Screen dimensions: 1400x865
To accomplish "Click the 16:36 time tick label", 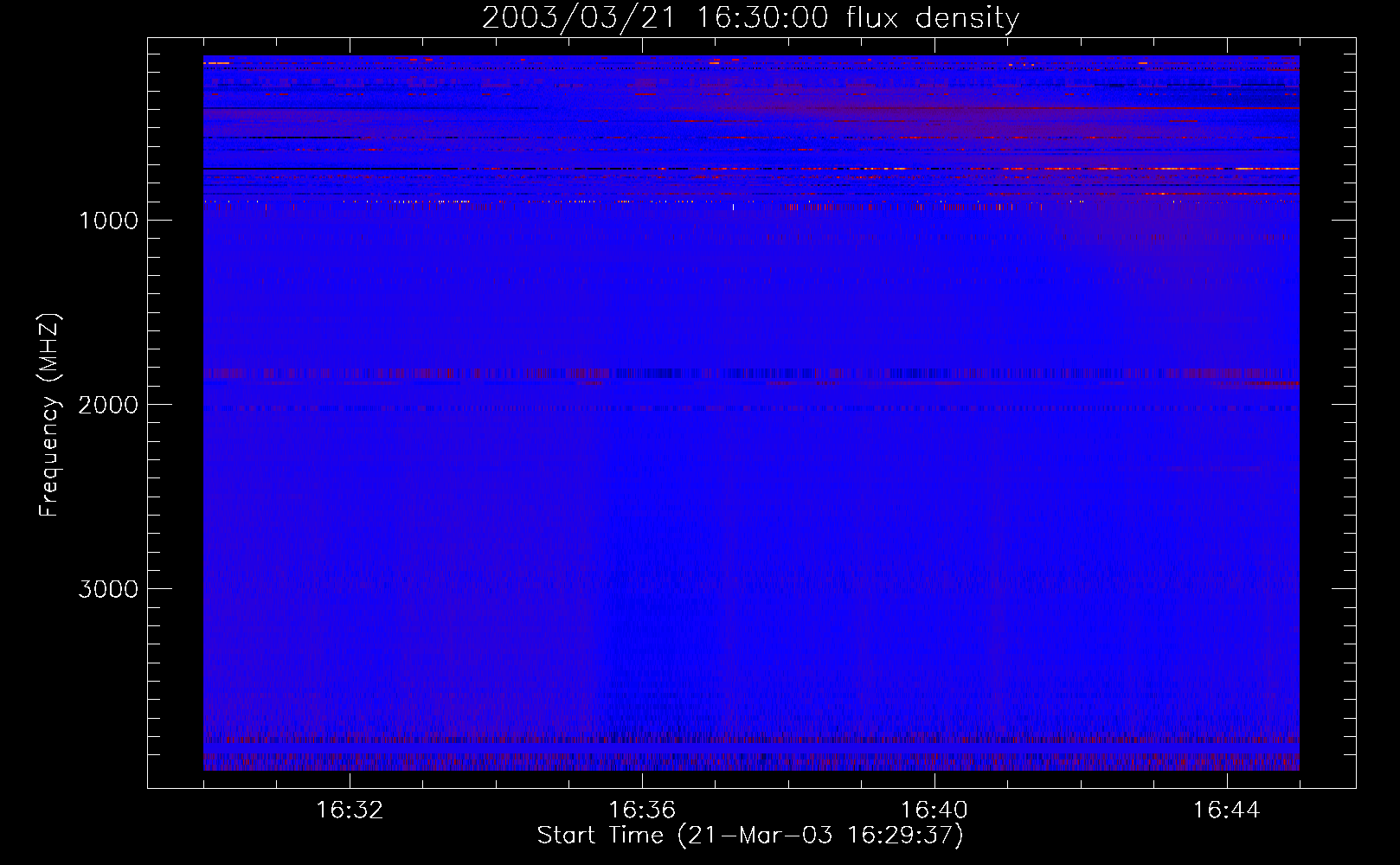I will point(642,811).
